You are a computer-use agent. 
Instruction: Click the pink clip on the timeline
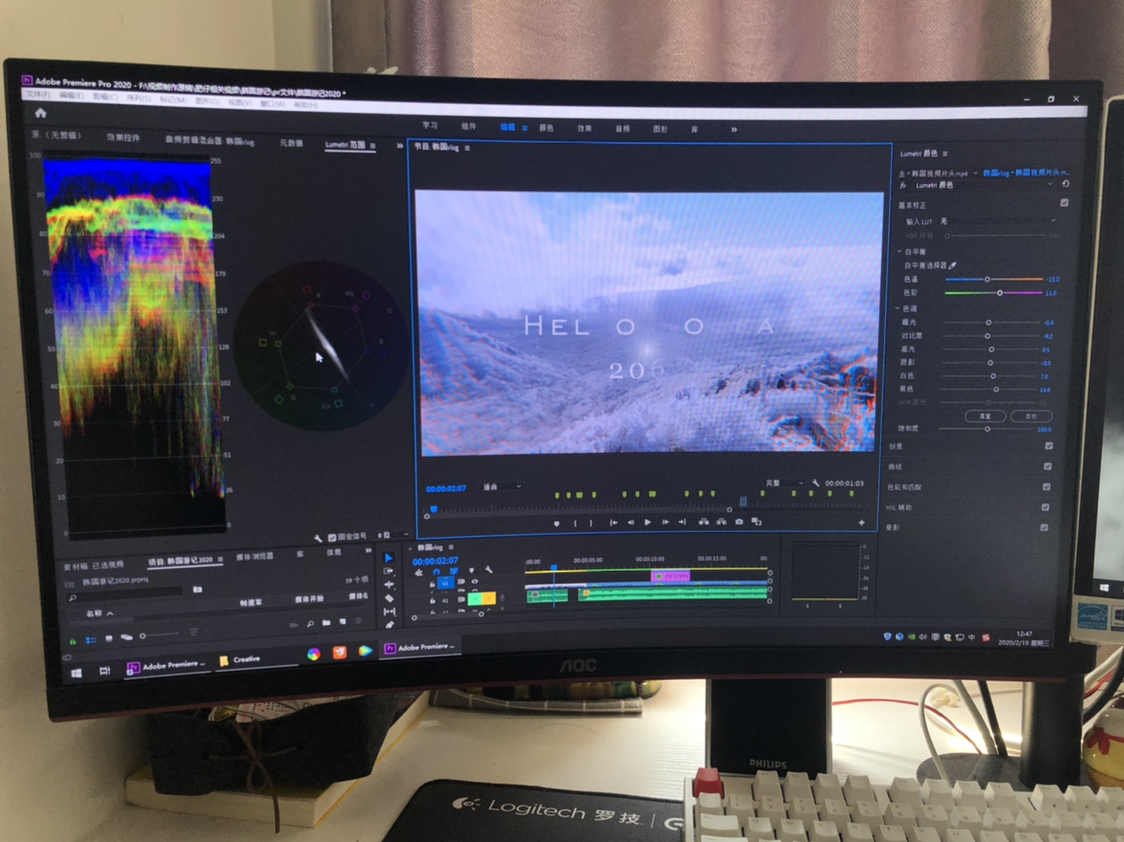669,576
